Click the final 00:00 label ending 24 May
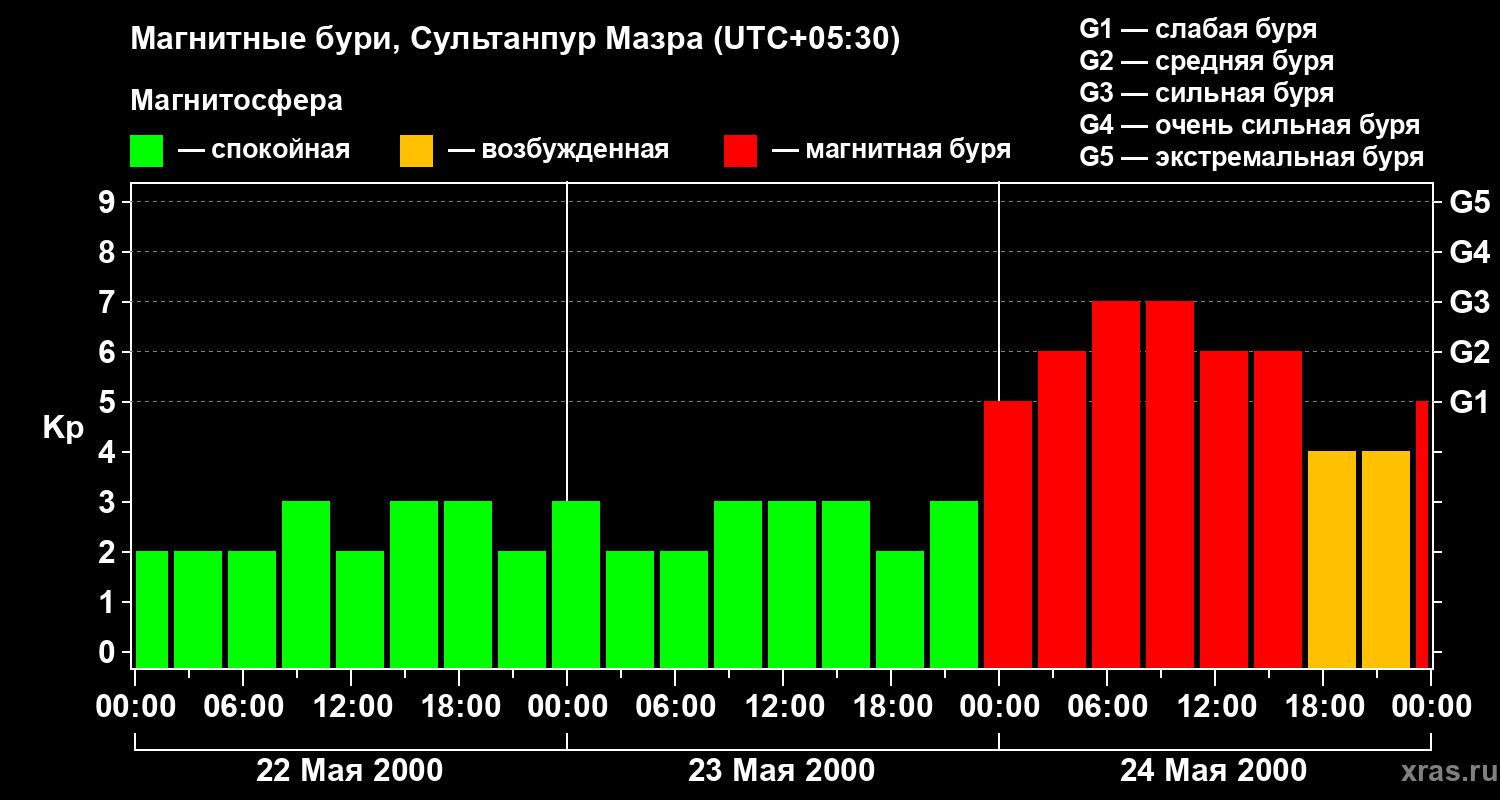The image size is (1500, 800). (x=1431, y=707)
